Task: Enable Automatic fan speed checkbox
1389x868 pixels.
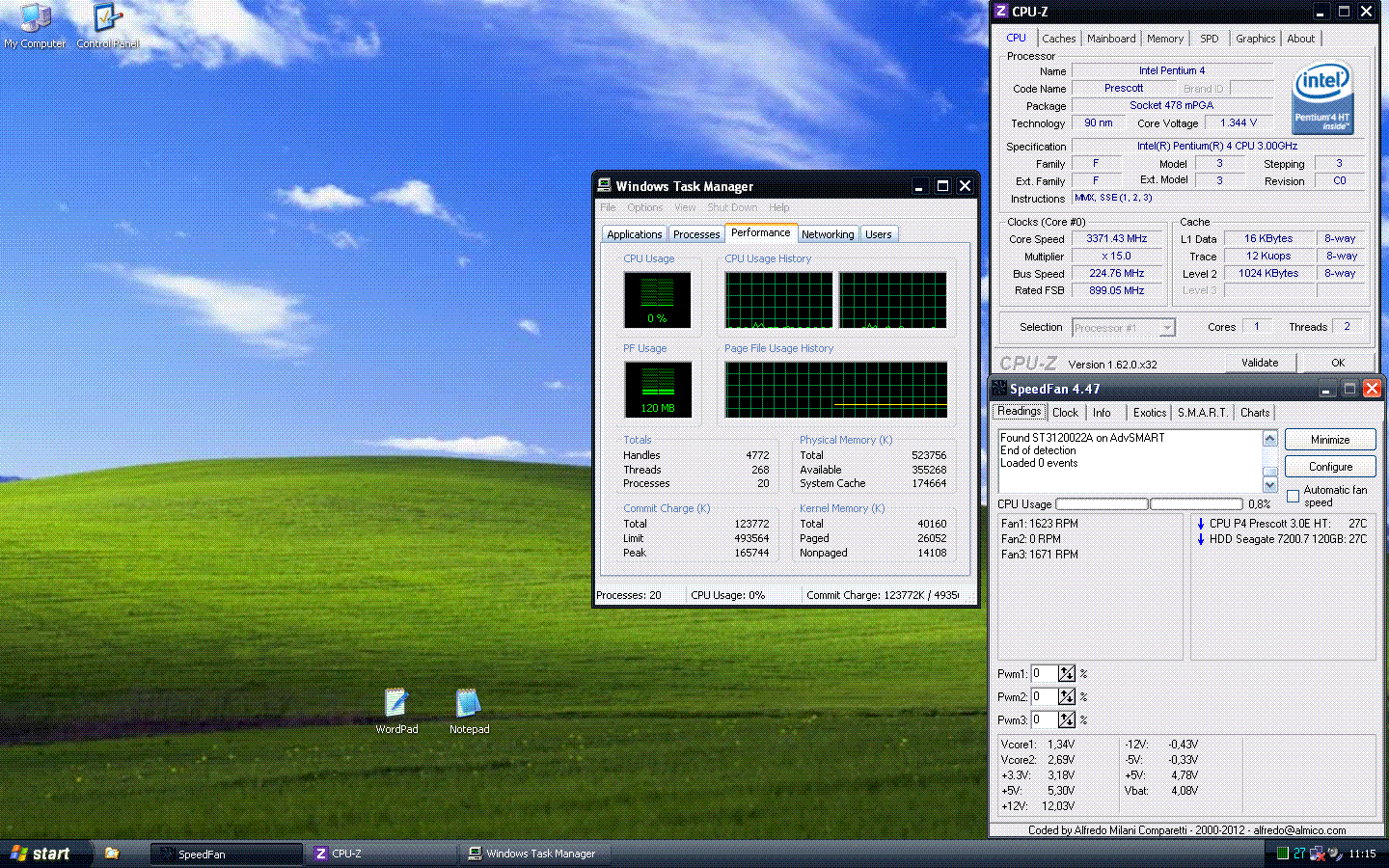Action: pyautogui.click(x=1294, y=496)
